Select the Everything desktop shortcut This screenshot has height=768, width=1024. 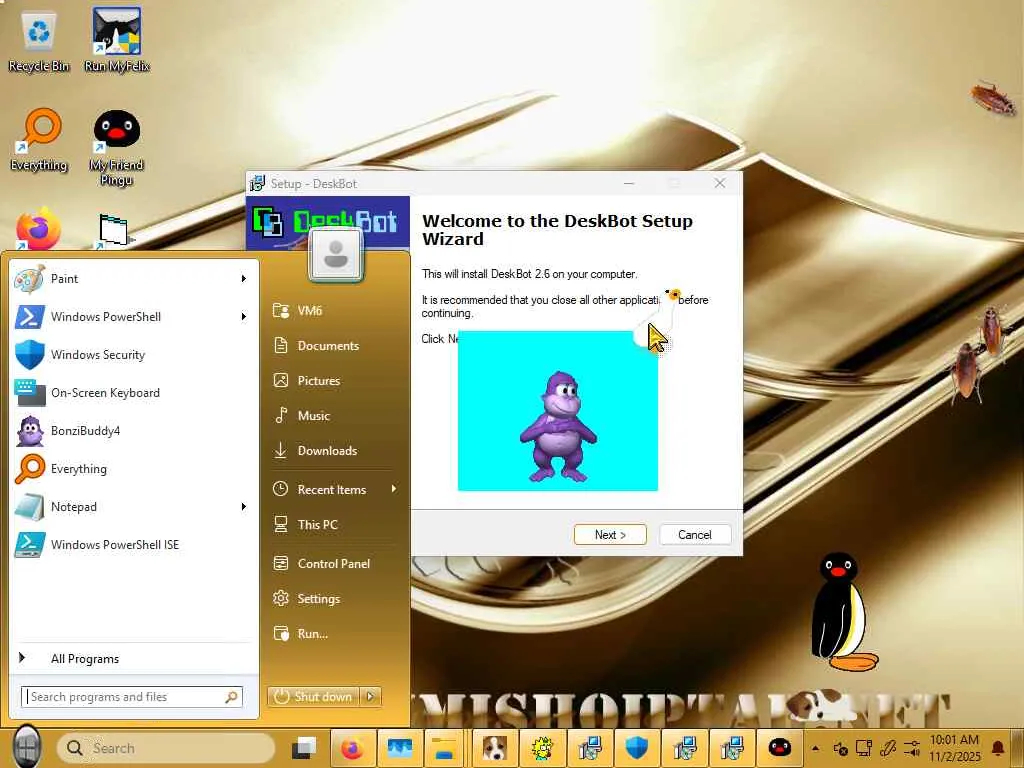click(39, 140)
